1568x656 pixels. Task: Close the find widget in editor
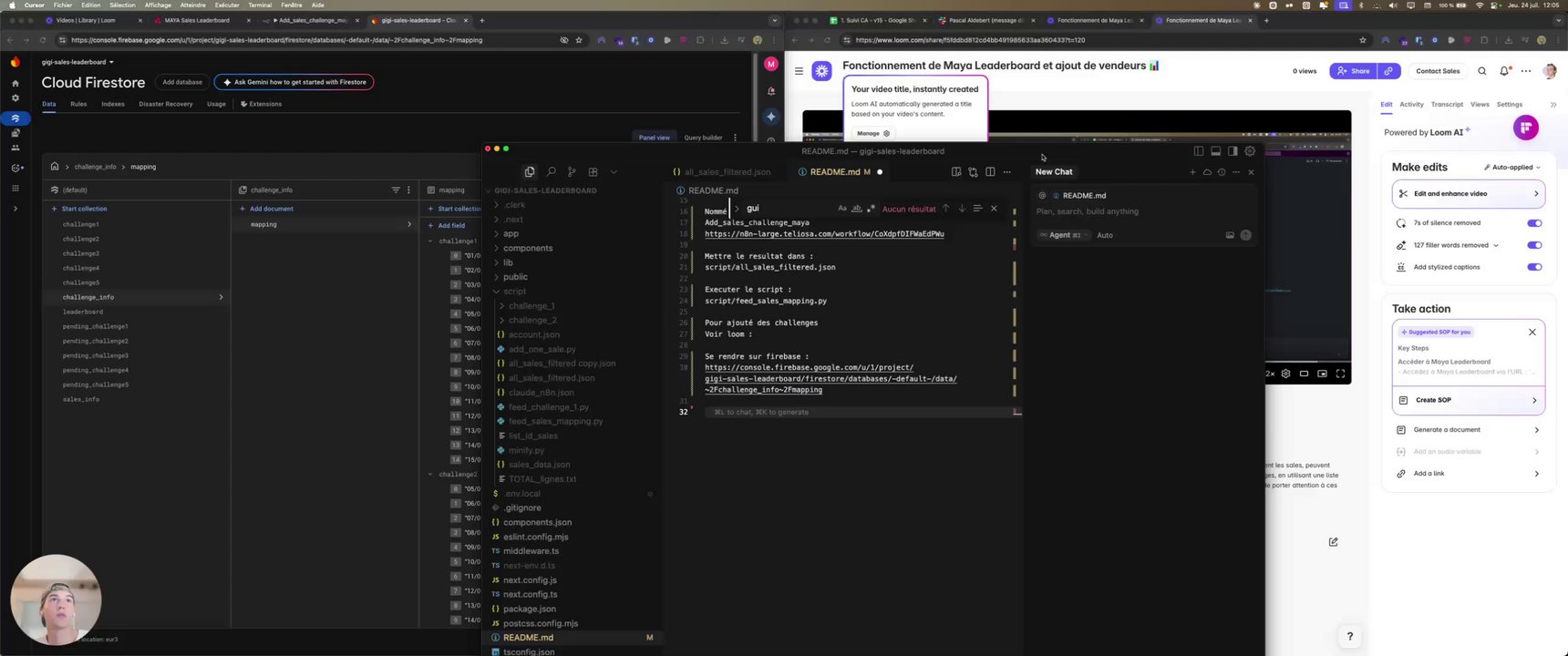994,209
